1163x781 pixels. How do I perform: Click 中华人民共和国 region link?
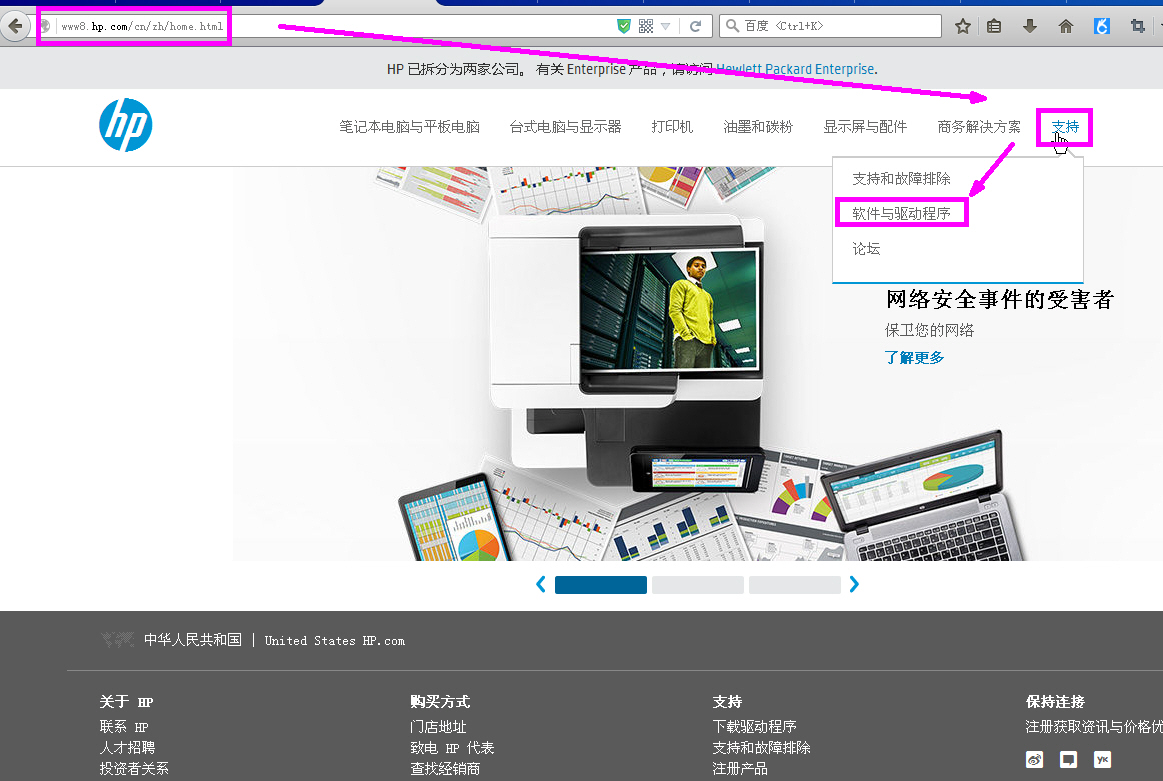click(193, 639)
